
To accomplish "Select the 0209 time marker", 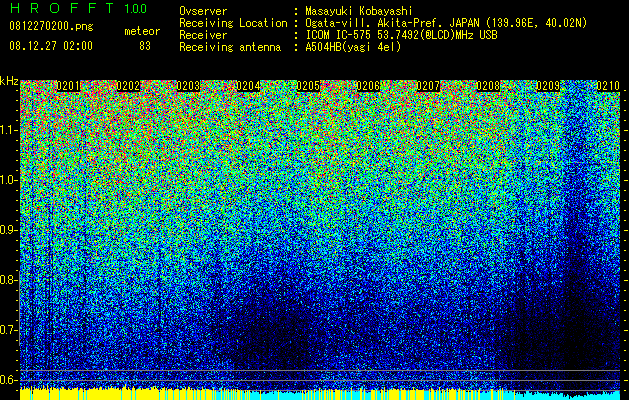I will [x=548, y=86].
